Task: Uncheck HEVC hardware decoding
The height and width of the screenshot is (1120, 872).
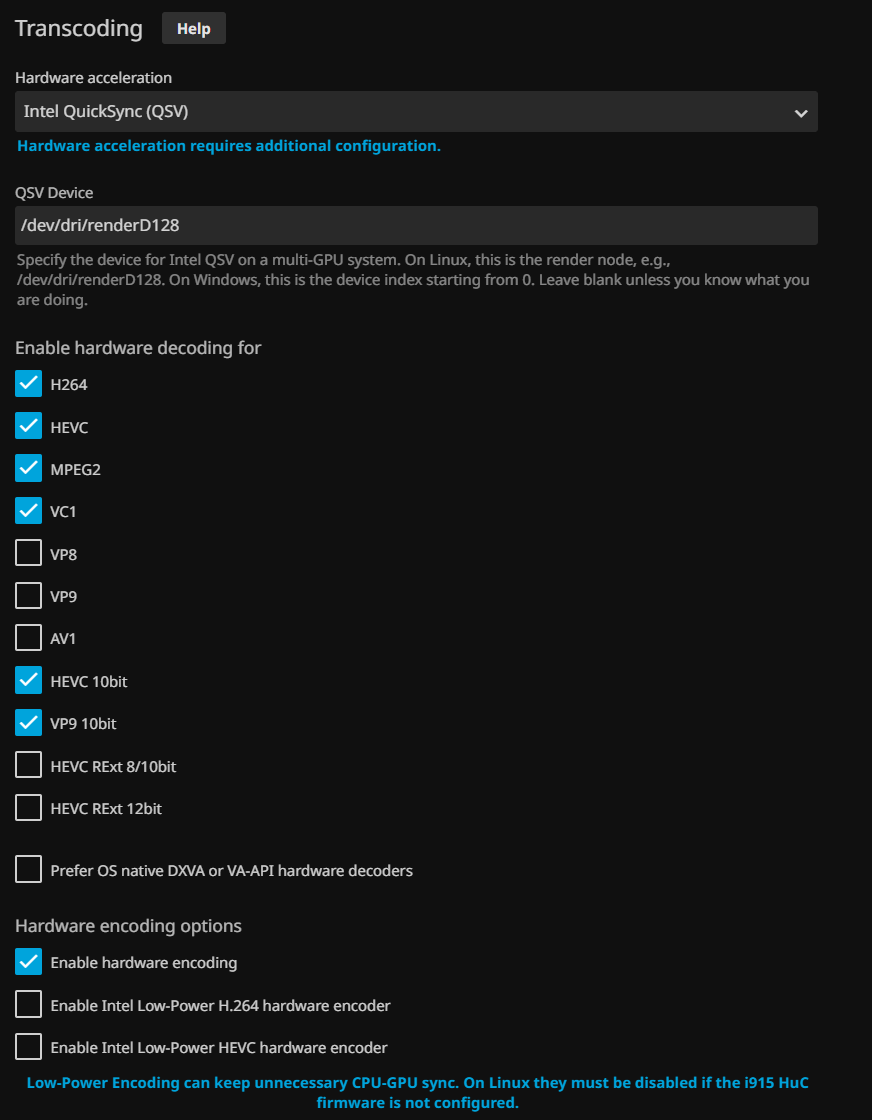Action: [x=29, y=427]
